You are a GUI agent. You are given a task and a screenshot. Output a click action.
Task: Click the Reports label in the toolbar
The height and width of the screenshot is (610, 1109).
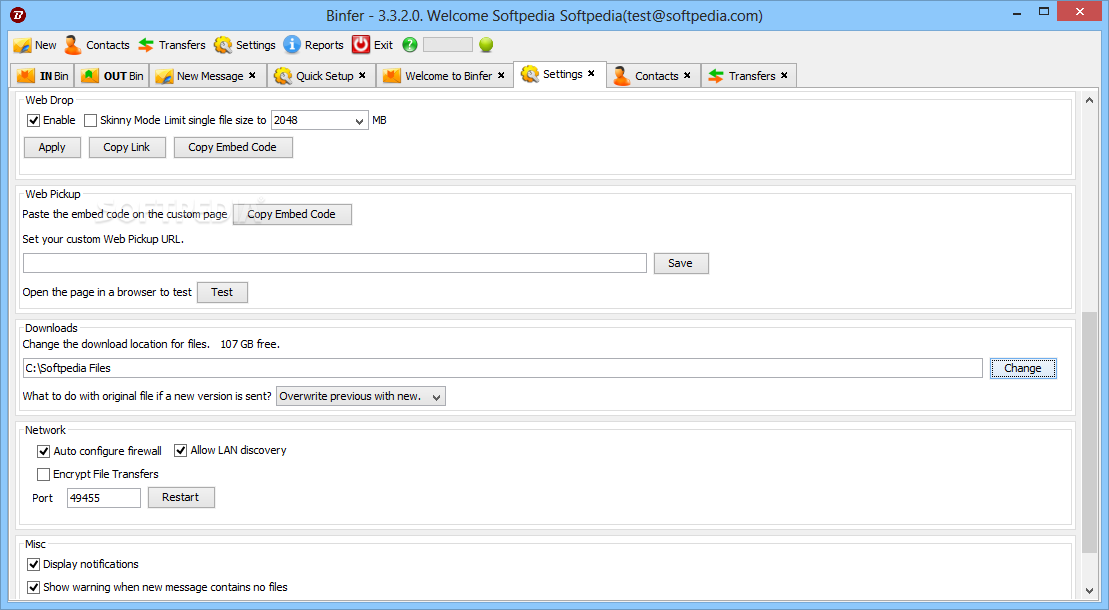(324, 45)
